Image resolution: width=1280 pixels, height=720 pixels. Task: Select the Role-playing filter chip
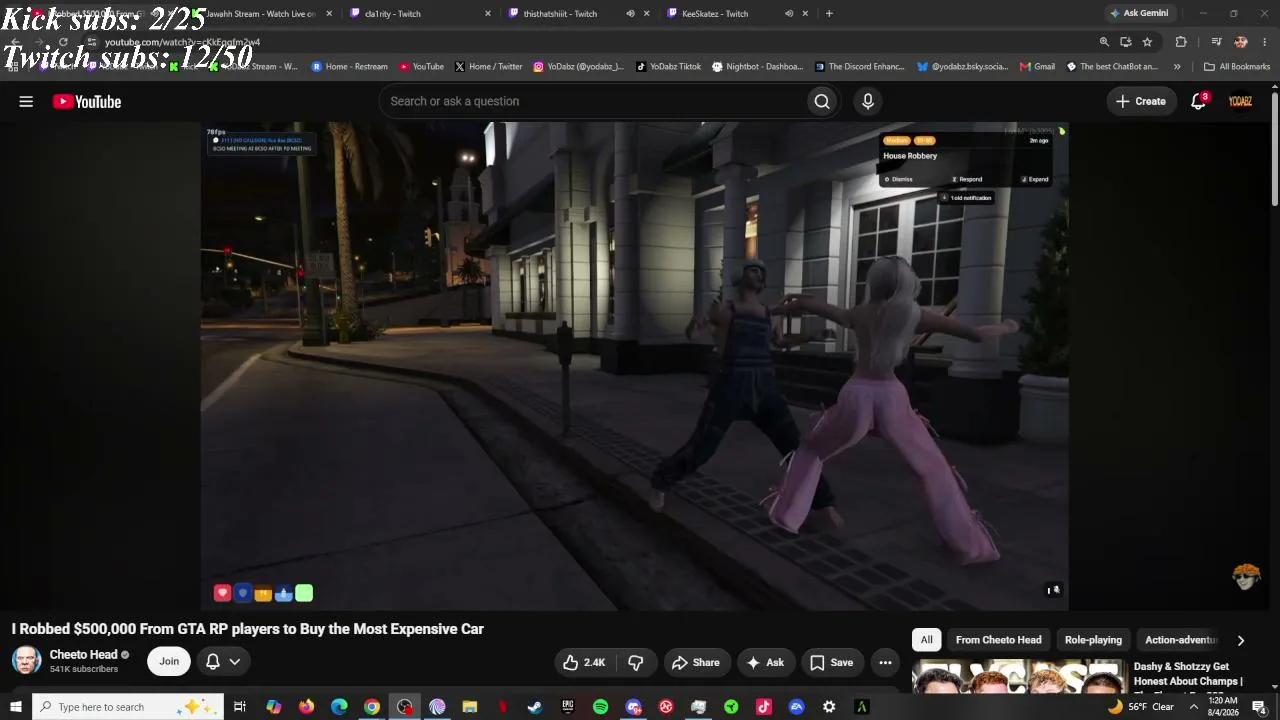(x=1093, y=640)
